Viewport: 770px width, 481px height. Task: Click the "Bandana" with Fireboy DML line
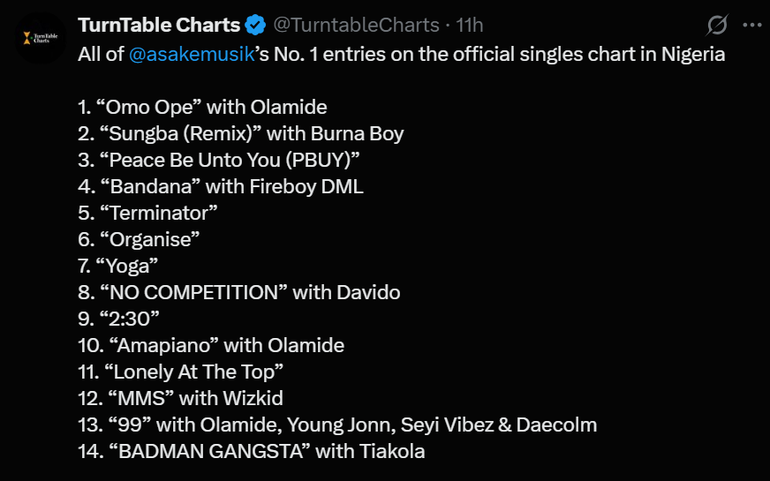pyautogui.click(x=220, y=186)
